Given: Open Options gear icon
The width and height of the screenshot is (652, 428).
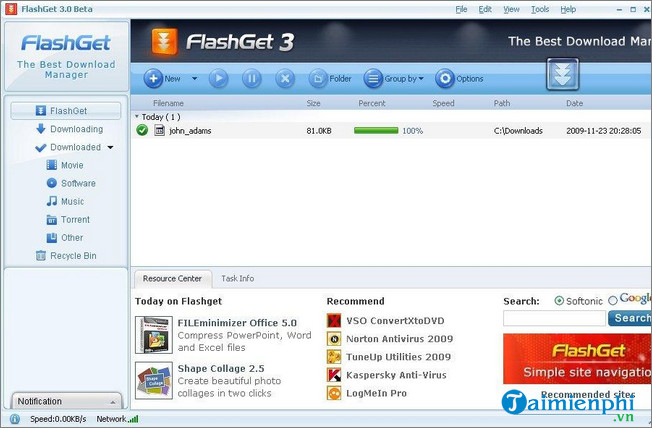Looking at the screenshot, I should 445,78.
